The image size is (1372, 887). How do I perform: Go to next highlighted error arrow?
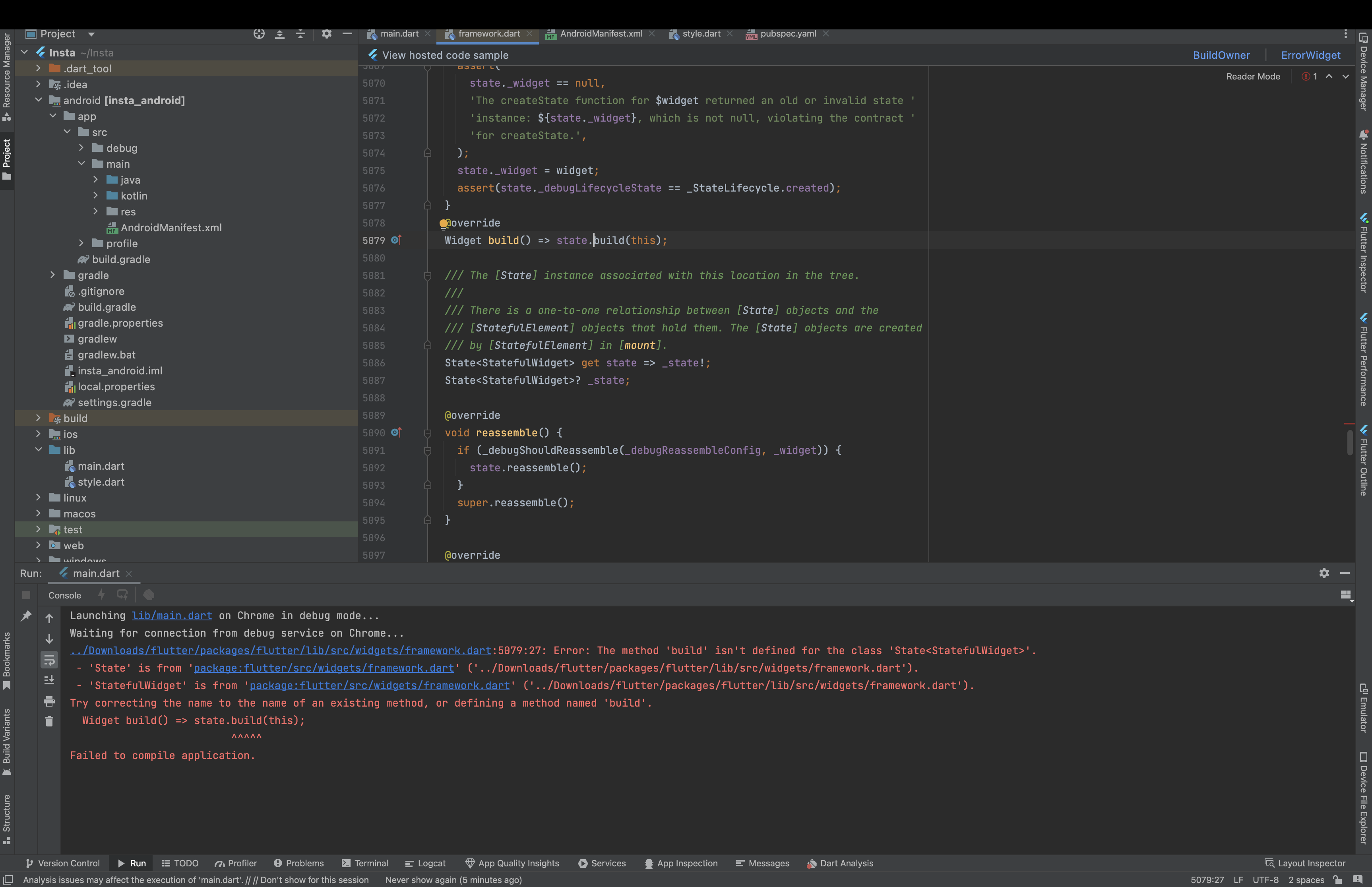tap(1345, 77)
